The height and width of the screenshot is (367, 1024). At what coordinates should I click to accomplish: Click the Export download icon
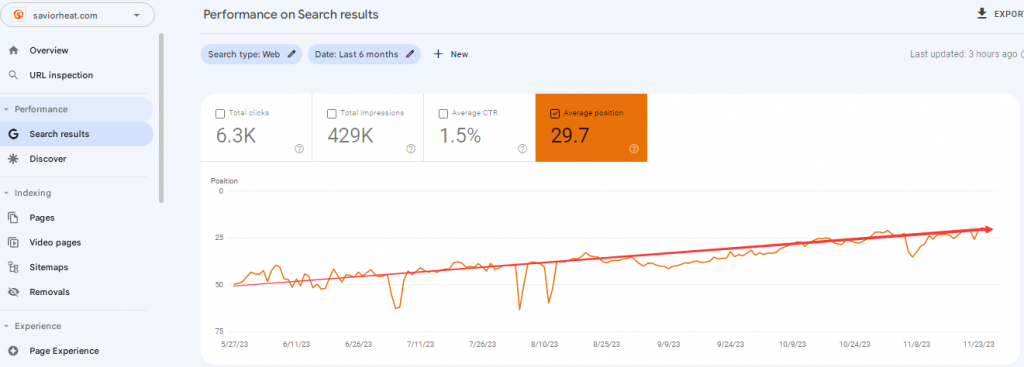[x=982, y=13]
